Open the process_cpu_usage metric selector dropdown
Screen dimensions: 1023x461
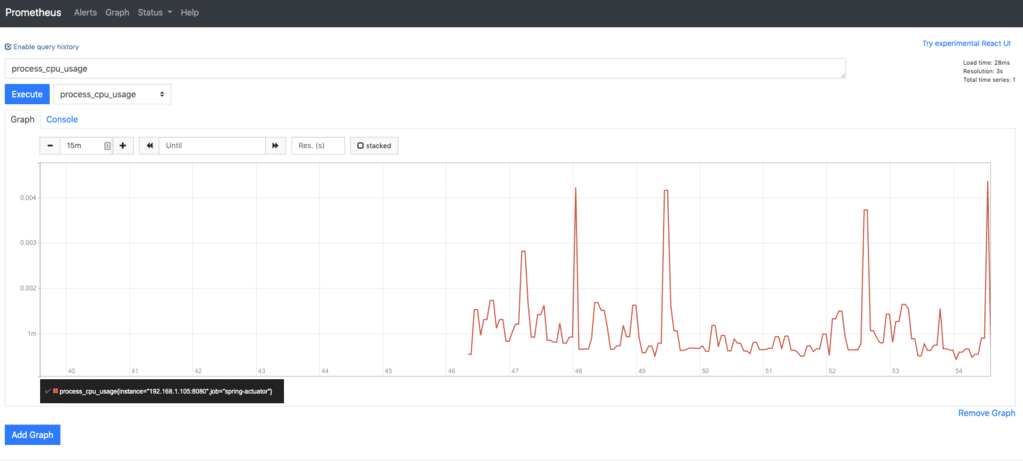(112, 94)
